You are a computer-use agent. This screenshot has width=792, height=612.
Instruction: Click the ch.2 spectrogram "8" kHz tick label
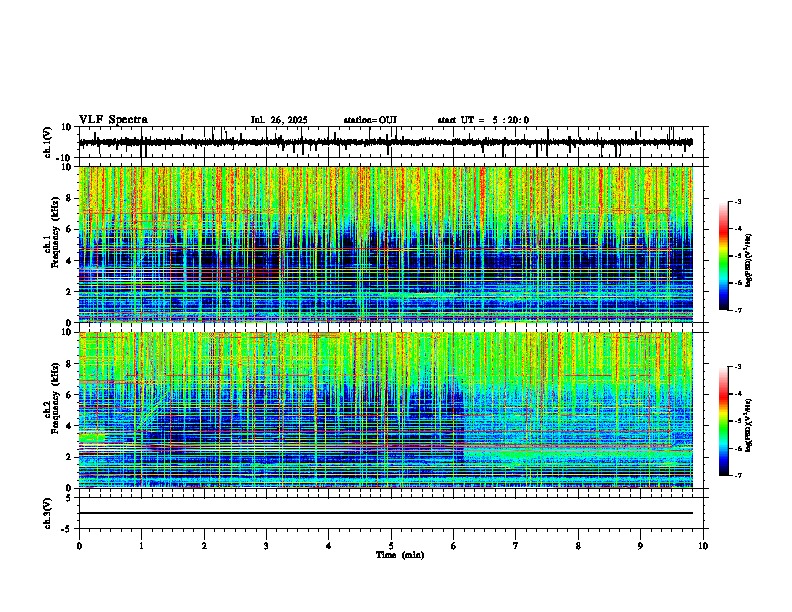click(70, 364)
